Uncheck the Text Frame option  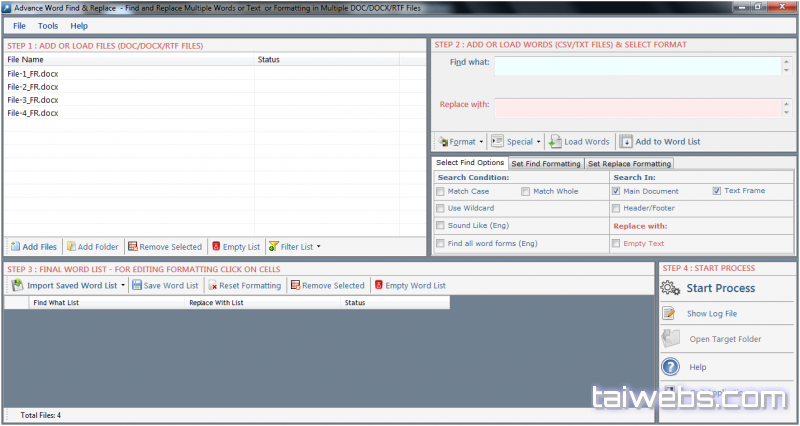(717, 191)
